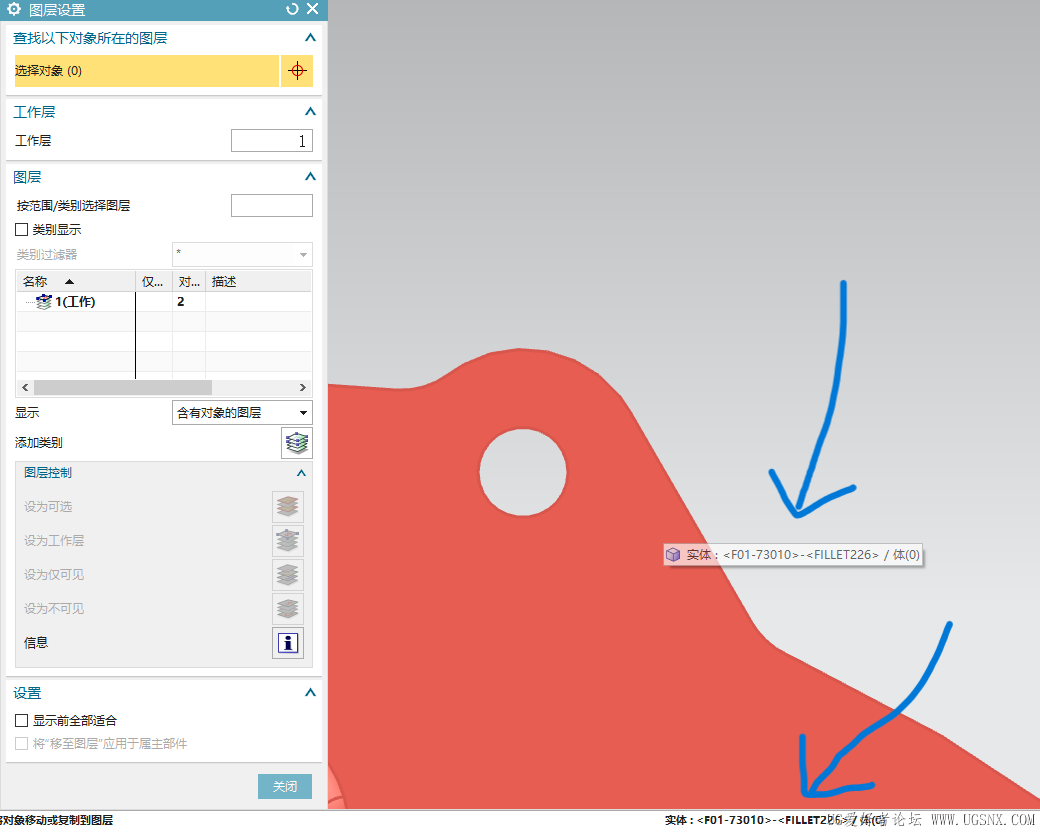Toggle the 显示前全部适合 checkbox
The width and height of the screenshot is (1040, 832).
point(22,721)
